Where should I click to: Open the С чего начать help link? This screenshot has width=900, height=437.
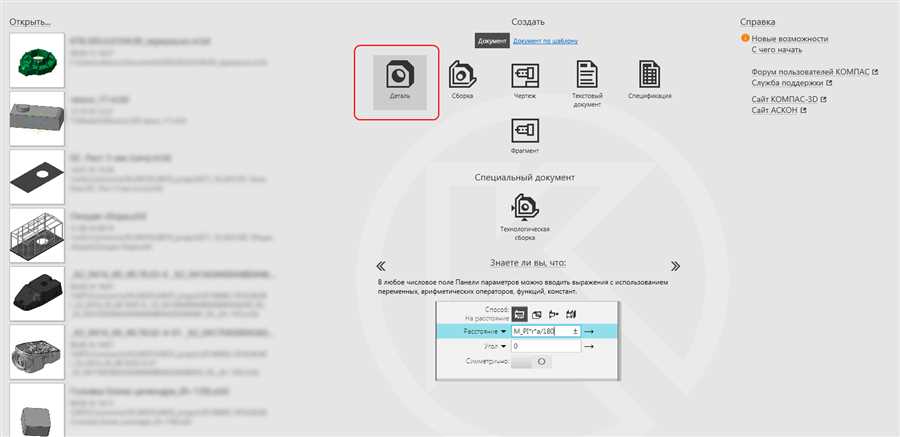tap(777, 49)
